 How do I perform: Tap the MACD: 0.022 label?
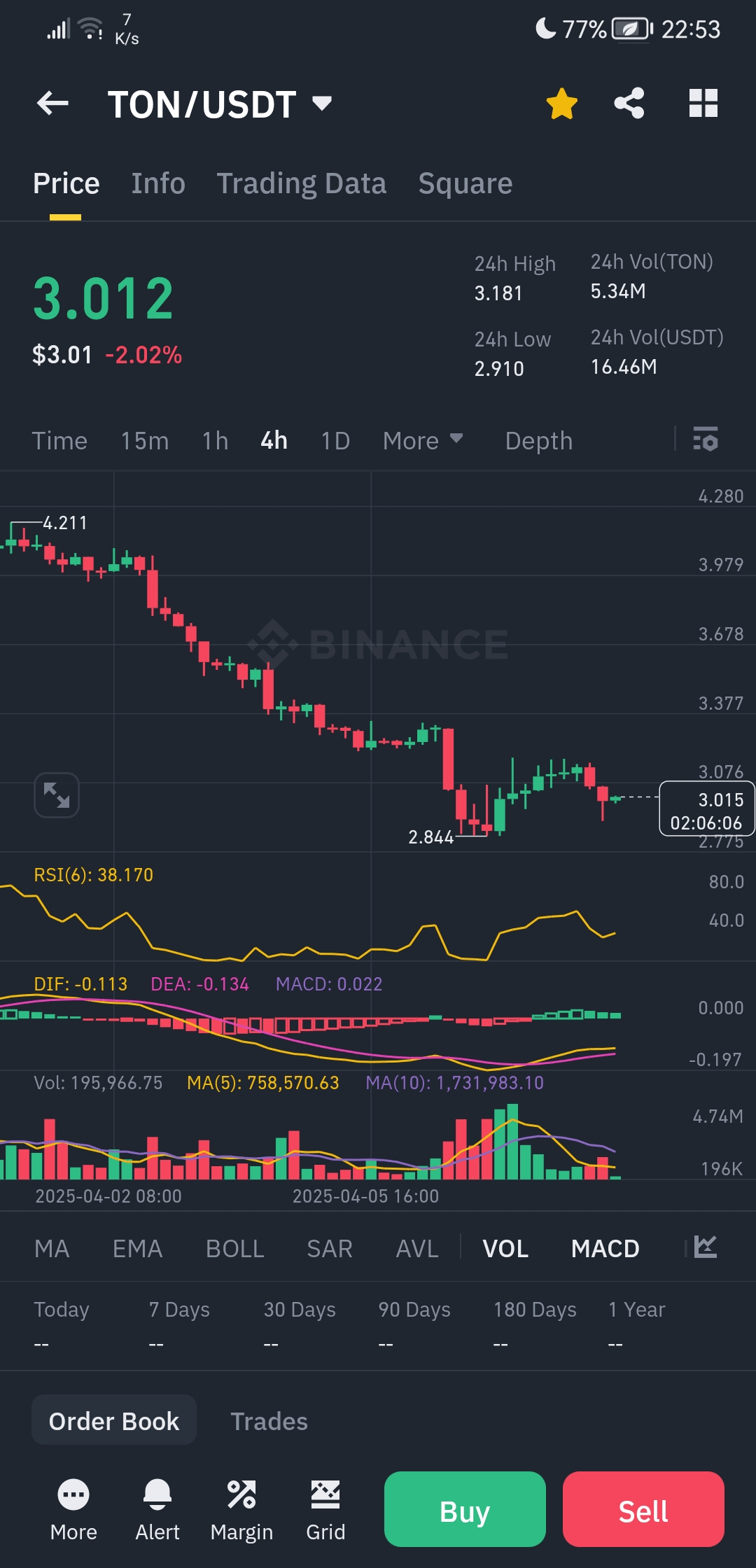click(x=329, y=984)
